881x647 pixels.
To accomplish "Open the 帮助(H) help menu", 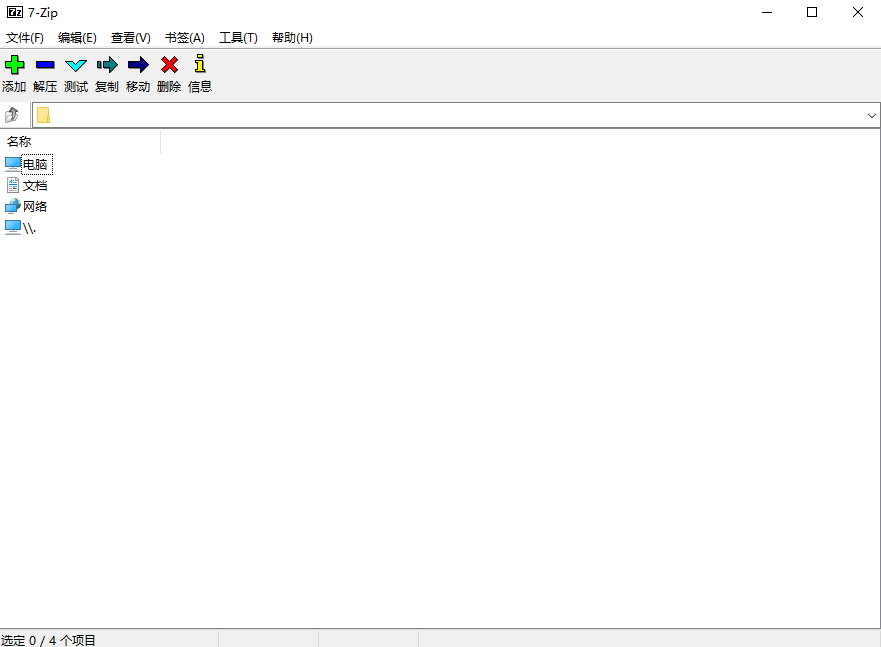I will tap(292, 38).
